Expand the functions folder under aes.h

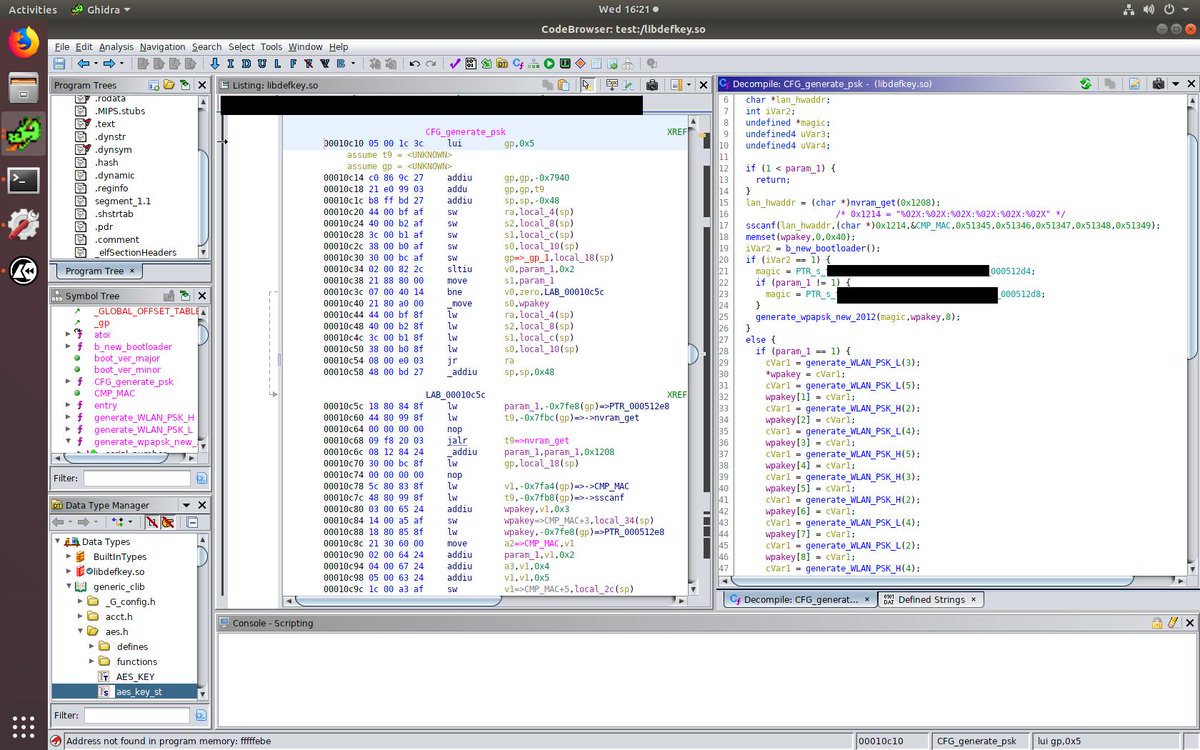(x=92, y=662)
